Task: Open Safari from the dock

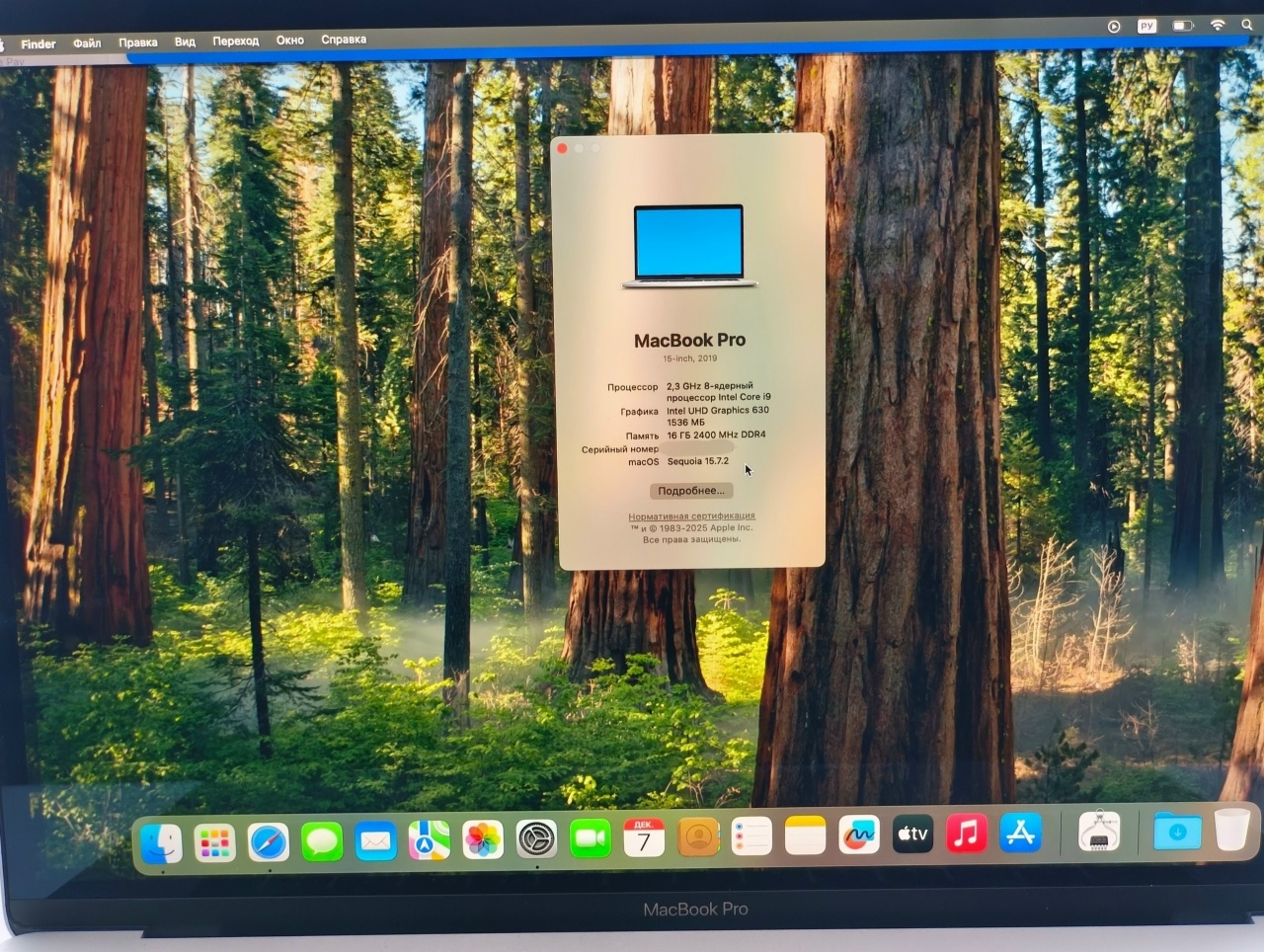Action: tap(268, 842)
